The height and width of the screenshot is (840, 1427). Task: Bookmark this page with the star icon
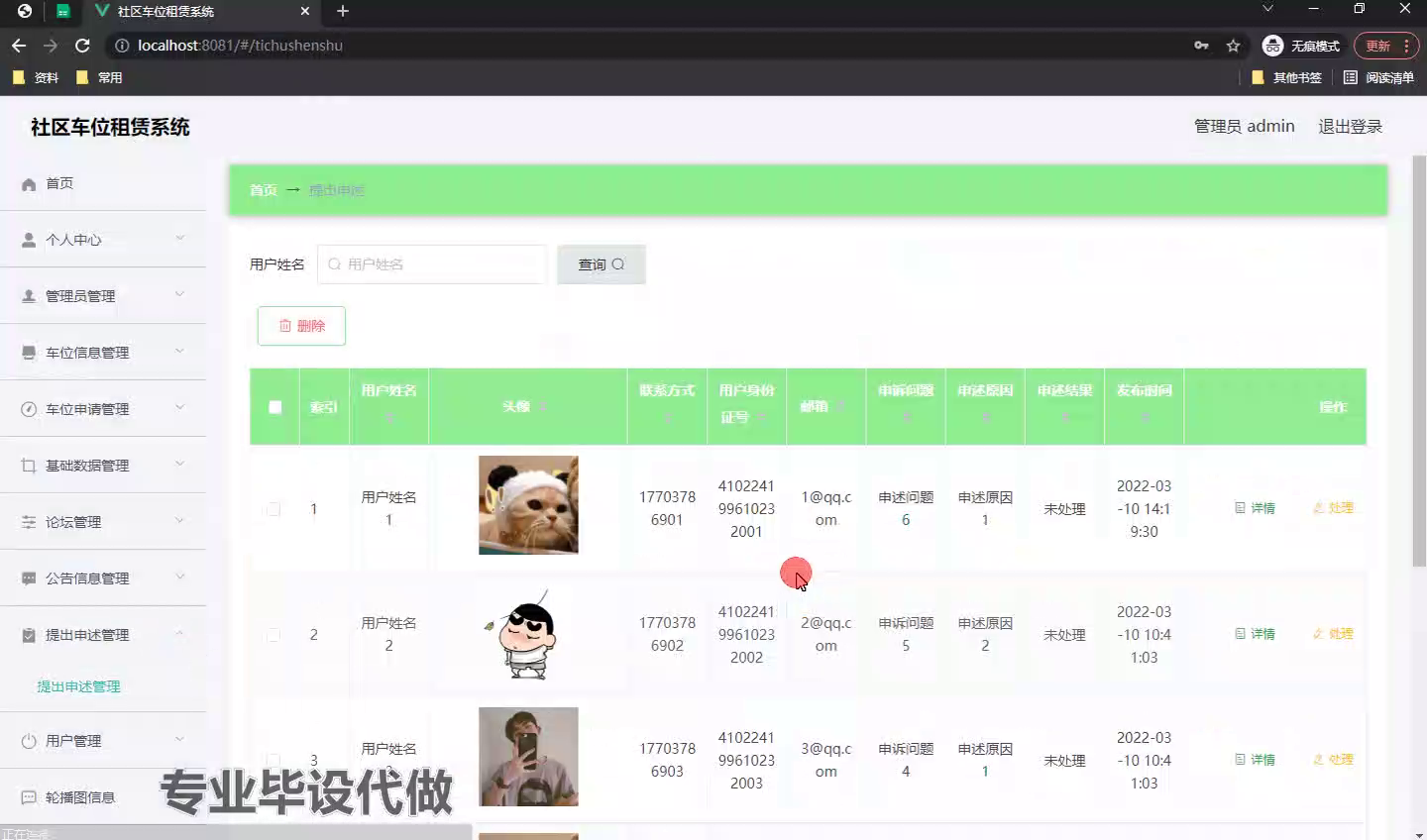pyautogui.click(x=1233, y=46)
